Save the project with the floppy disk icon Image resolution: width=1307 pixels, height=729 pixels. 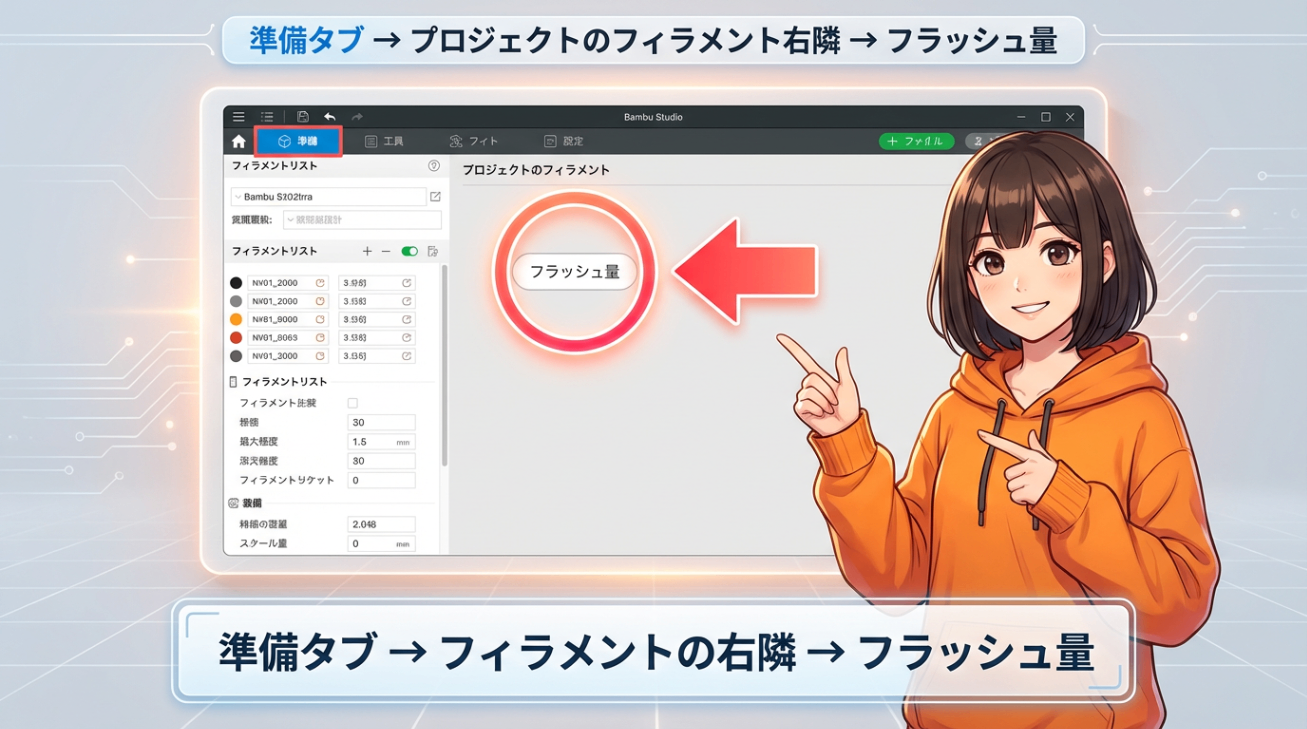303,117
